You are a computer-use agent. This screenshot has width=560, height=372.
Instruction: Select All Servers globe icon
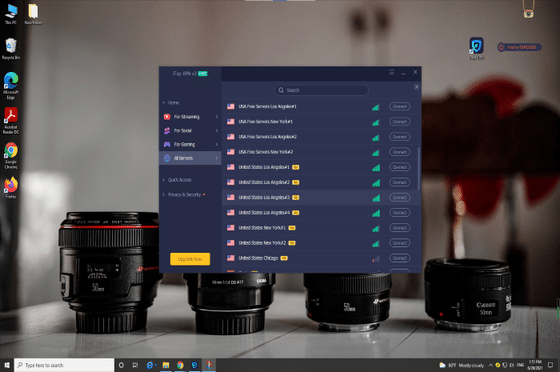click(167, 158)
